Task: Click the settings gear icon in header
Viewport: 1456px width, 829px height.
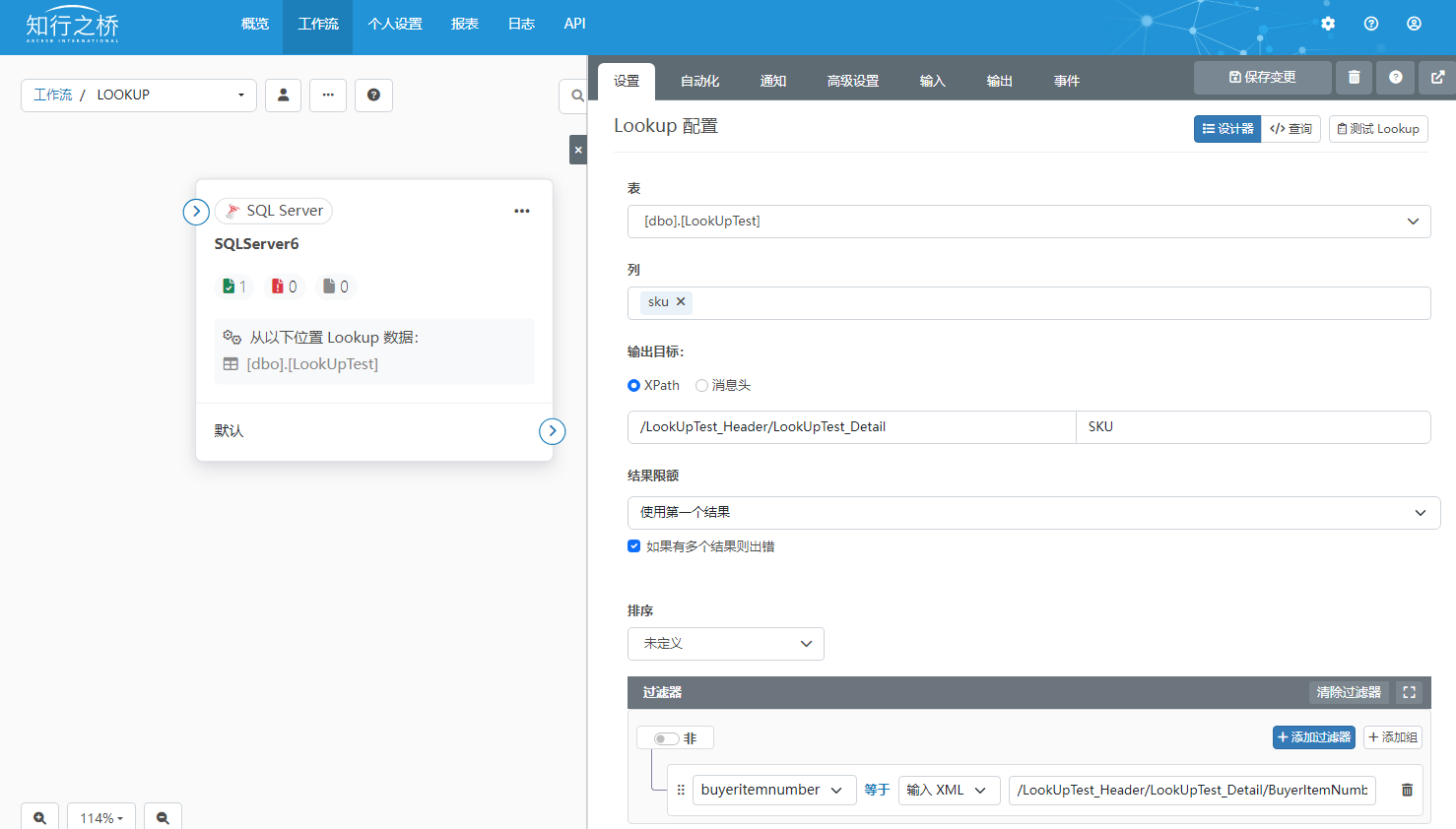Action: [1328, 24]
